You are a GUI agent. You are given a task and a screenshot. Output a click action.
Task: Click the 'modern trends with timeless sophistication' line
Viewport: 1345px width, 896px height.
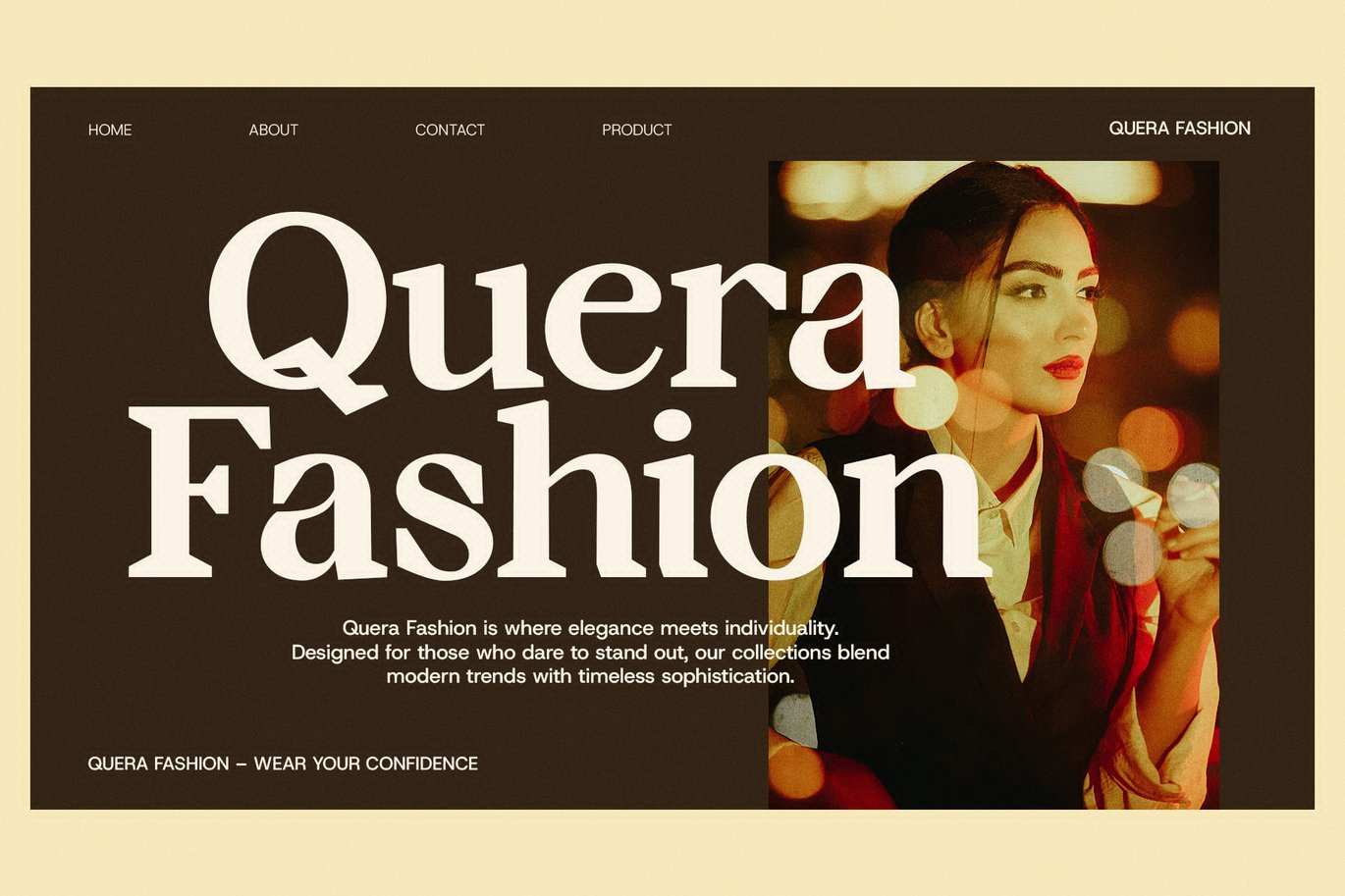click(x=590, y=676)
